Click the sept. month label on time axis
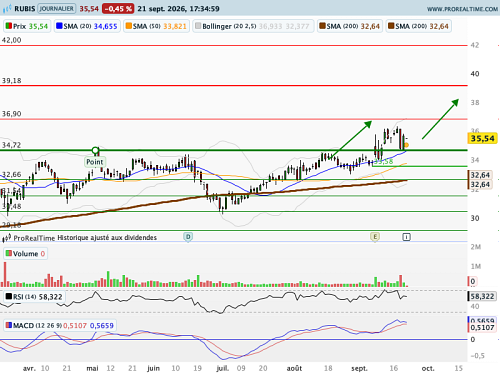 359,369
